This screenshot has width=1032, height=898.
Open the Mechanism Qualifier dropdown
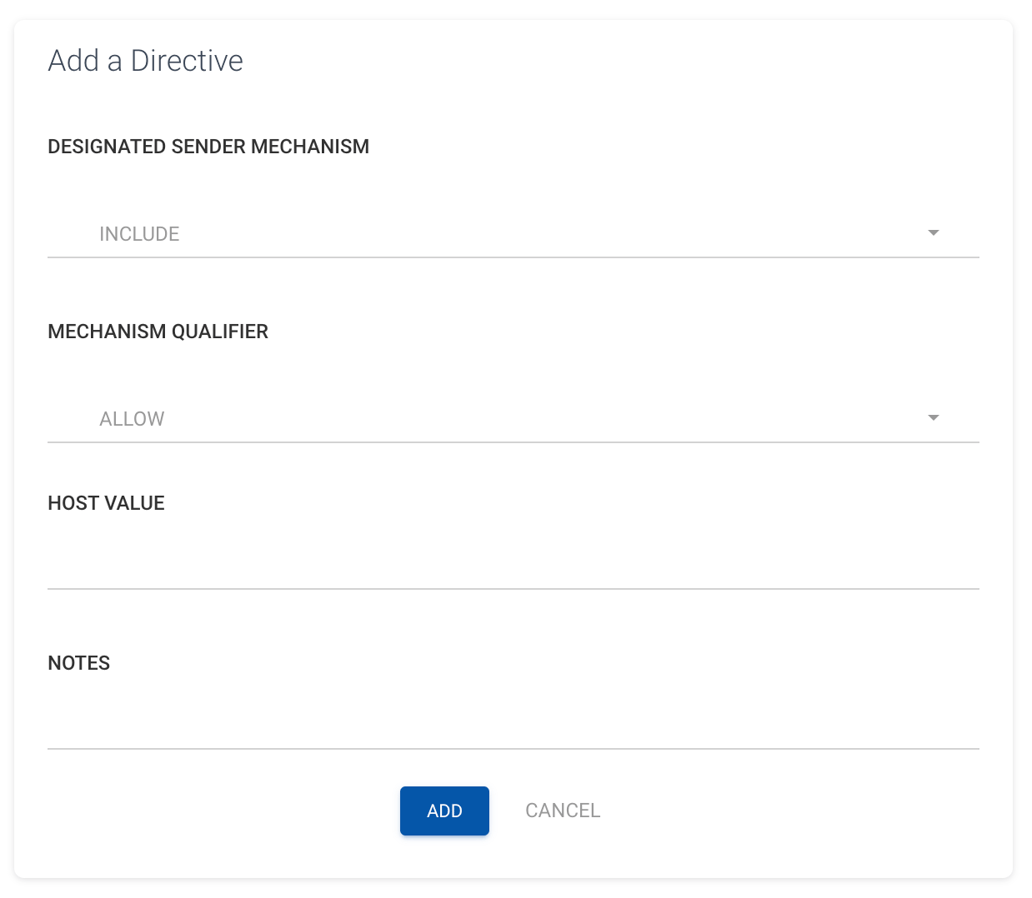click(513, 418)
